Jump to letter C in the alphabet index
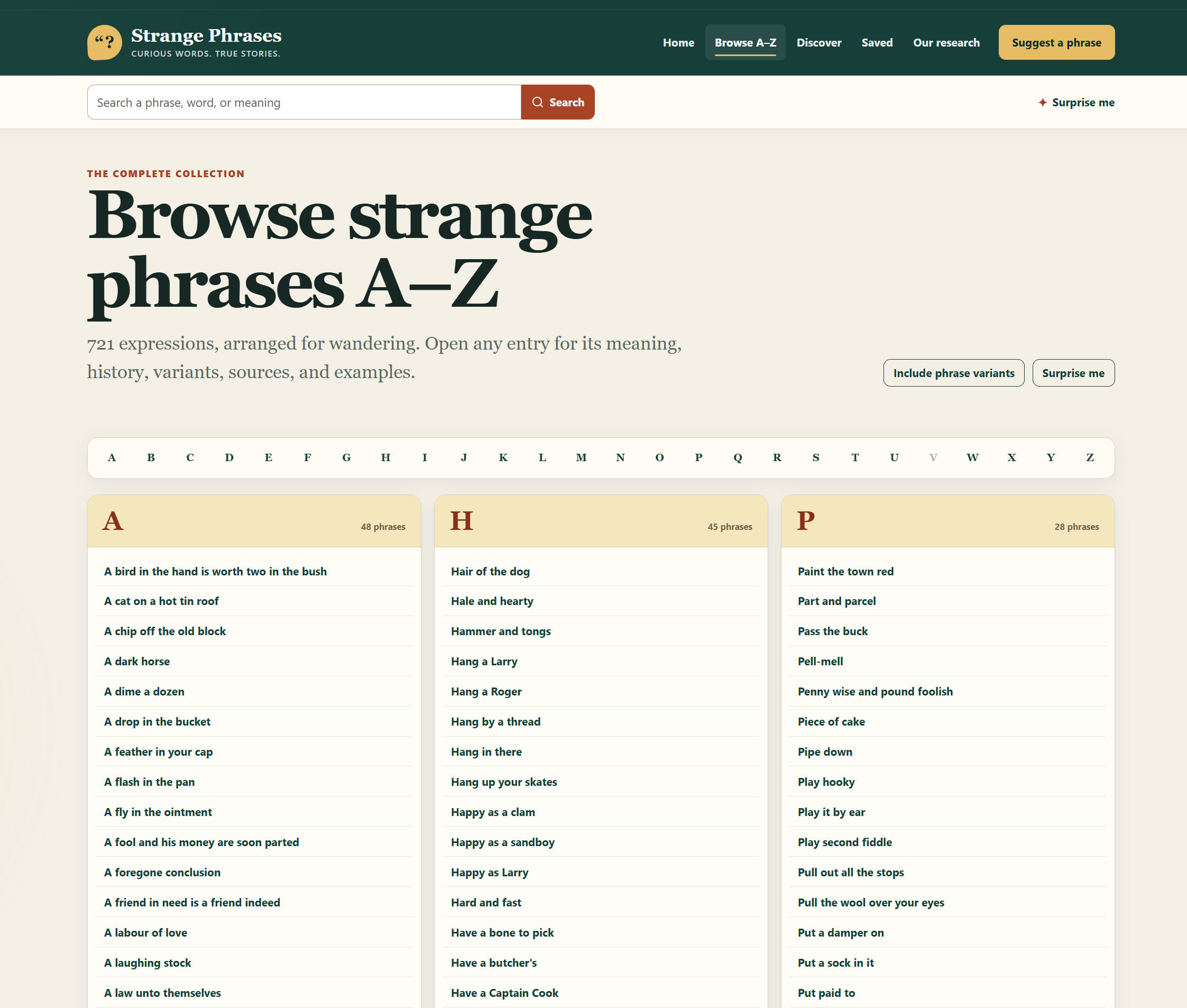 (x=190, y=457)
